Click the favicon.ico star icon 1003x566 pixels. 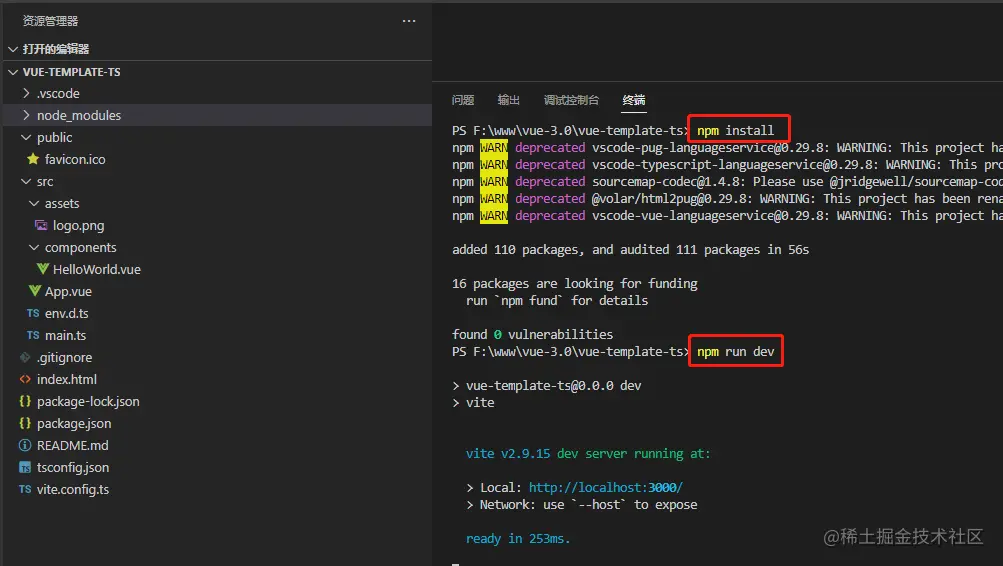33,159
